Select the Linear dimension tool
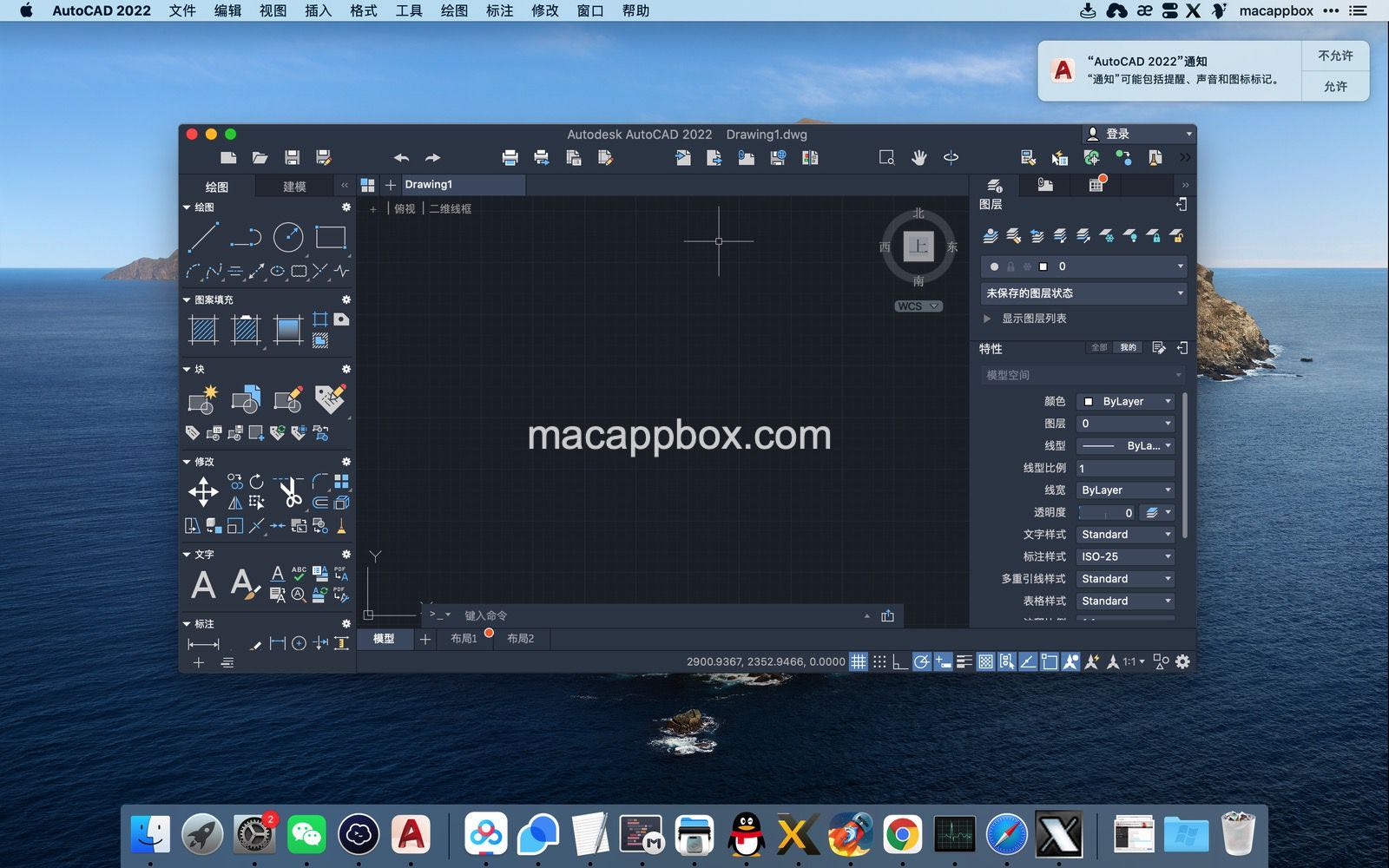This screenshot has width=1389, height=868. [203, 644]
